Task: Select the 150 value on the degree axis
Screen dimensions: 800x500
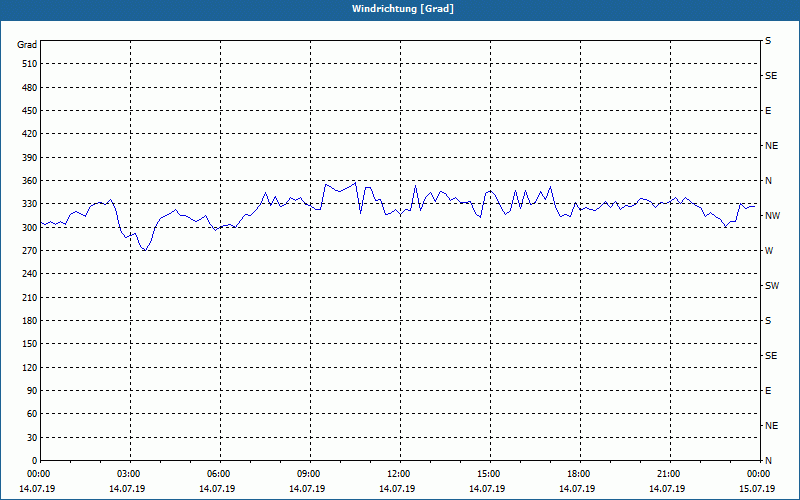Action: 30,344
